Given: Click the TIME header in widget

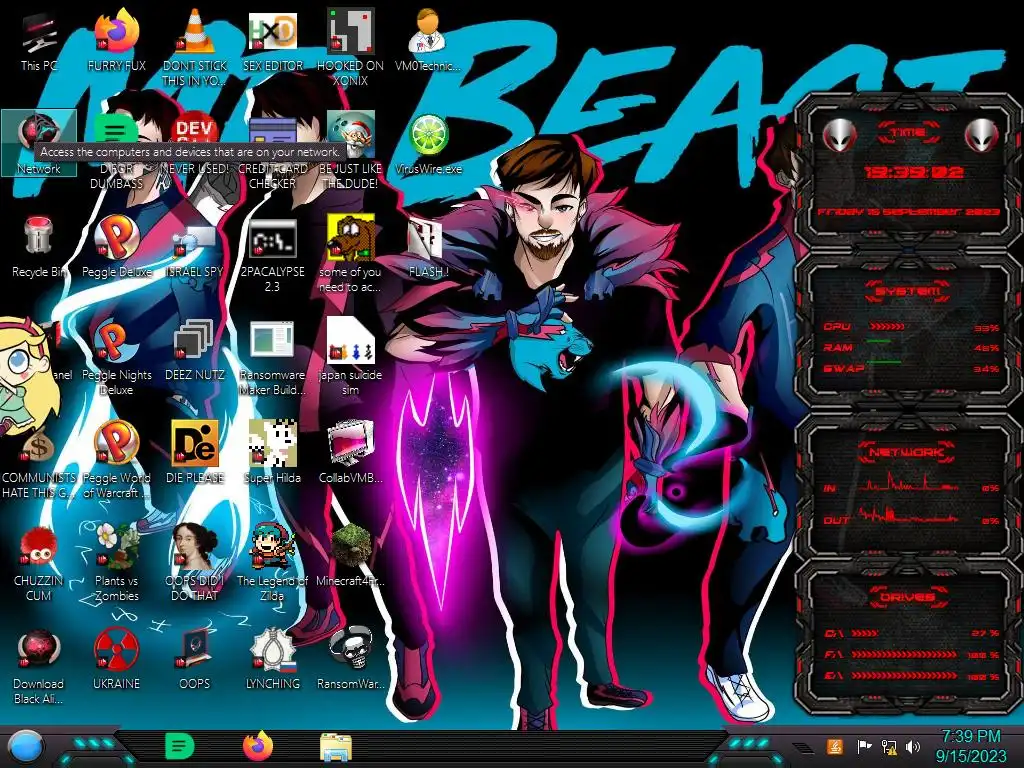Looking at the screenshot, I should point(908,133).
